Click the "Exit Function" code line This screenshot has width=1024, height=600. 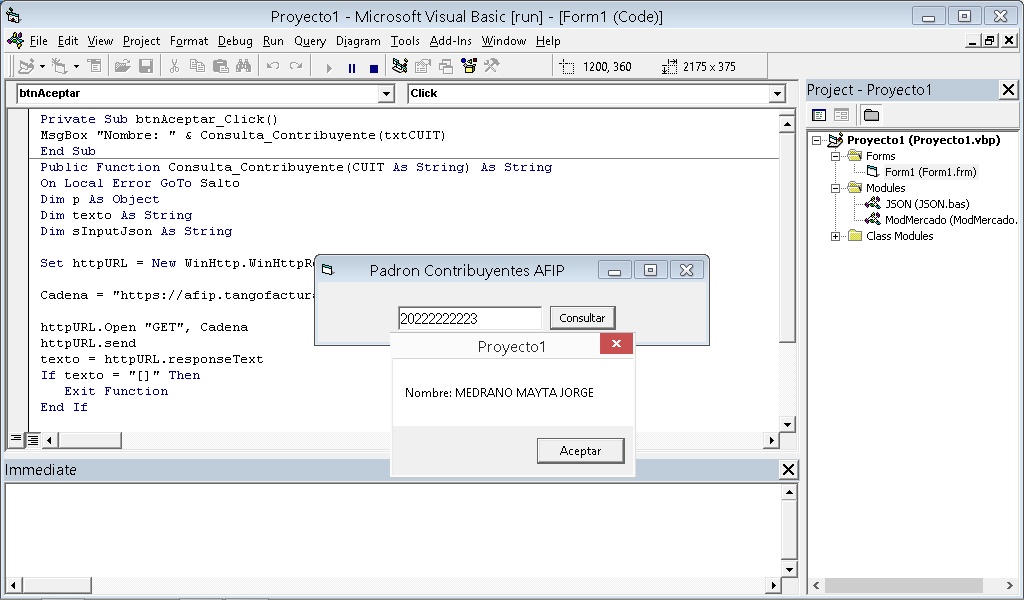[116, 392]
